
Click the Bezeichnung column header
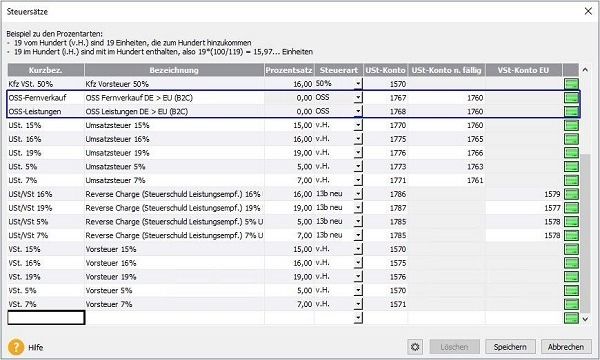(x=174, y=70)
